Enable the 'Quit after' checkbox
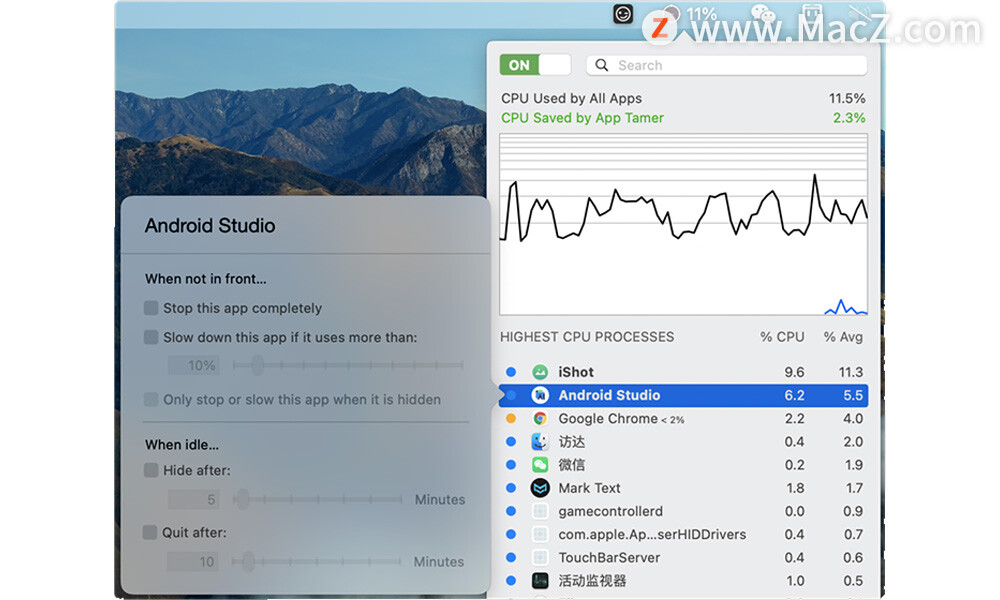Screen dimensions: 1000x600 150,532
